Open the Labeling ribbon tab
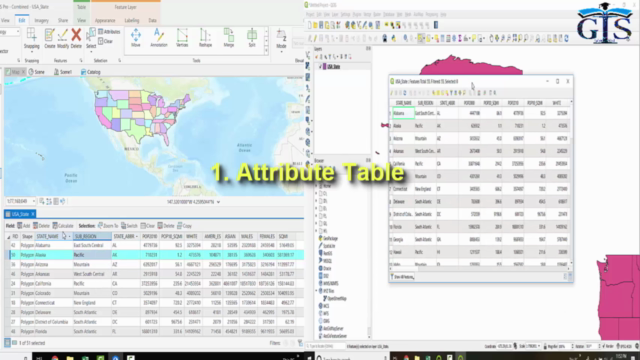The width and height of the screenshot is (640, 360). 132,20
